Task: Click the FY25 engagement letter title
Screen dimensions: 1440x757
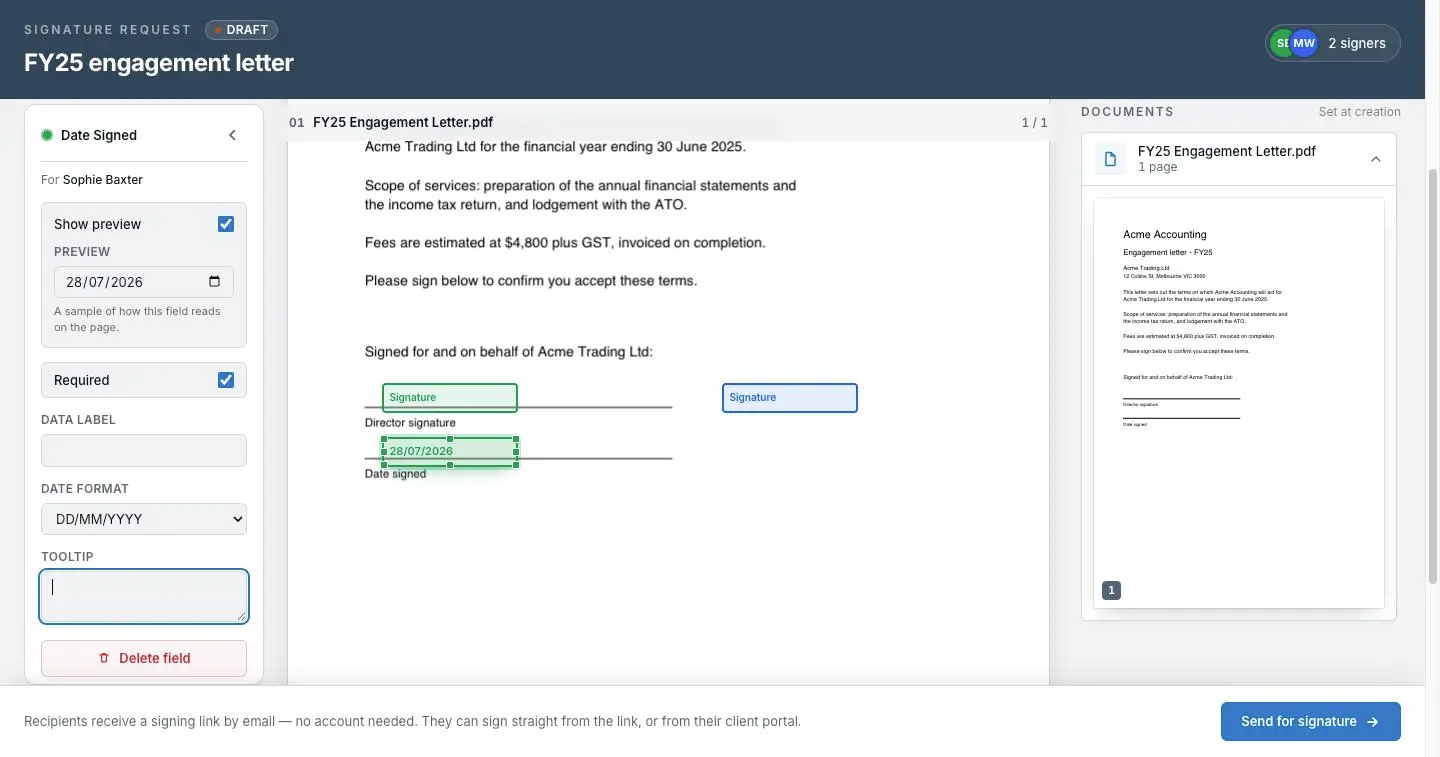Action: 159,62
